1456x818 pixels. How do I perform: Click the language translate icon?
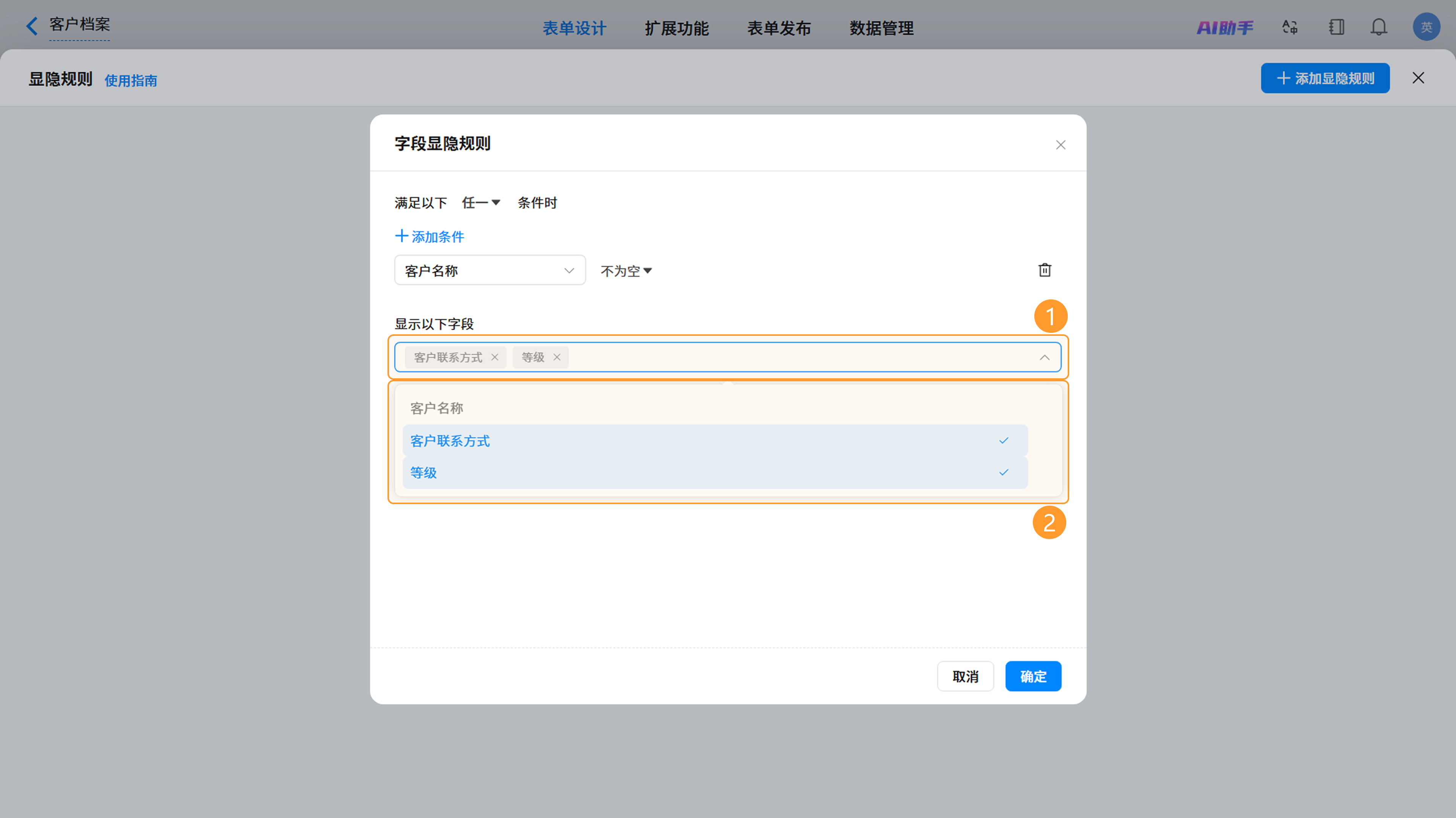pyautogui.click(x=1289, y=27)
